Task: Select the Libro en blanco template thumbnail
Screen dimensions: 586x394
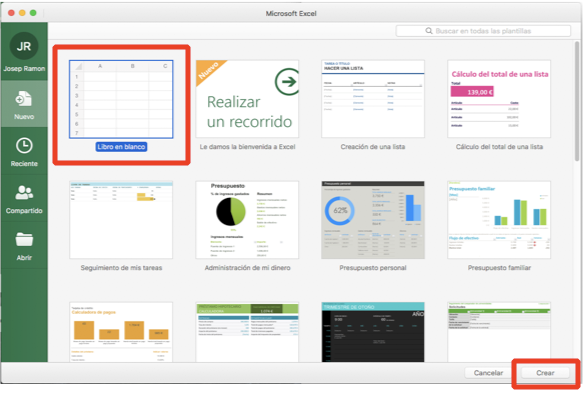Action: (x=121, y=99)
